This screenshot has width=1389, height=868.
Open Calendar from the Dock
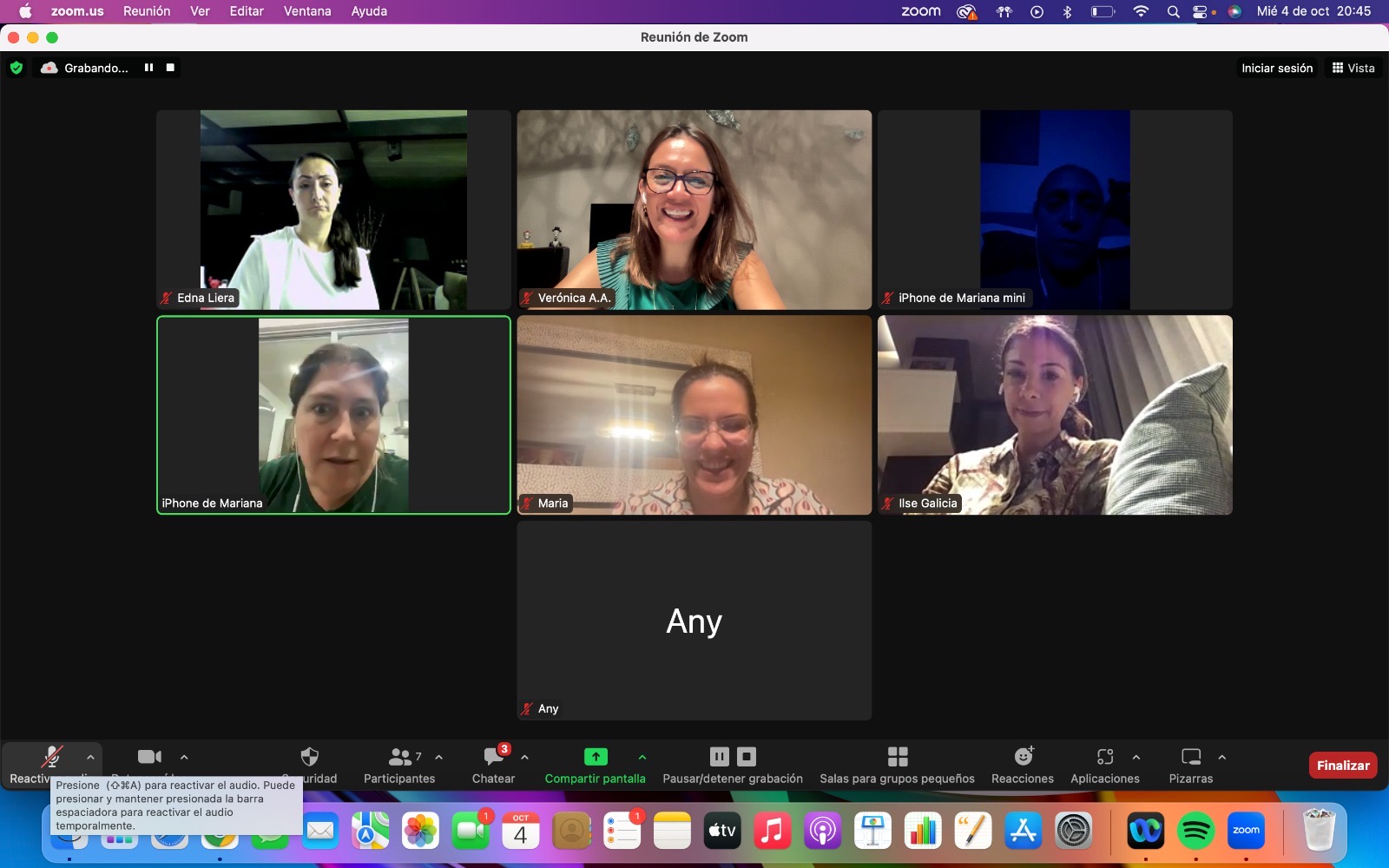click(x=521, y=832)
